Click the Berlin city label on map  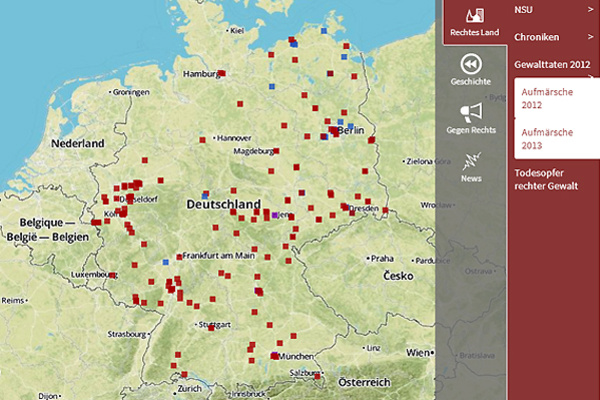click(x=352, y=131)
